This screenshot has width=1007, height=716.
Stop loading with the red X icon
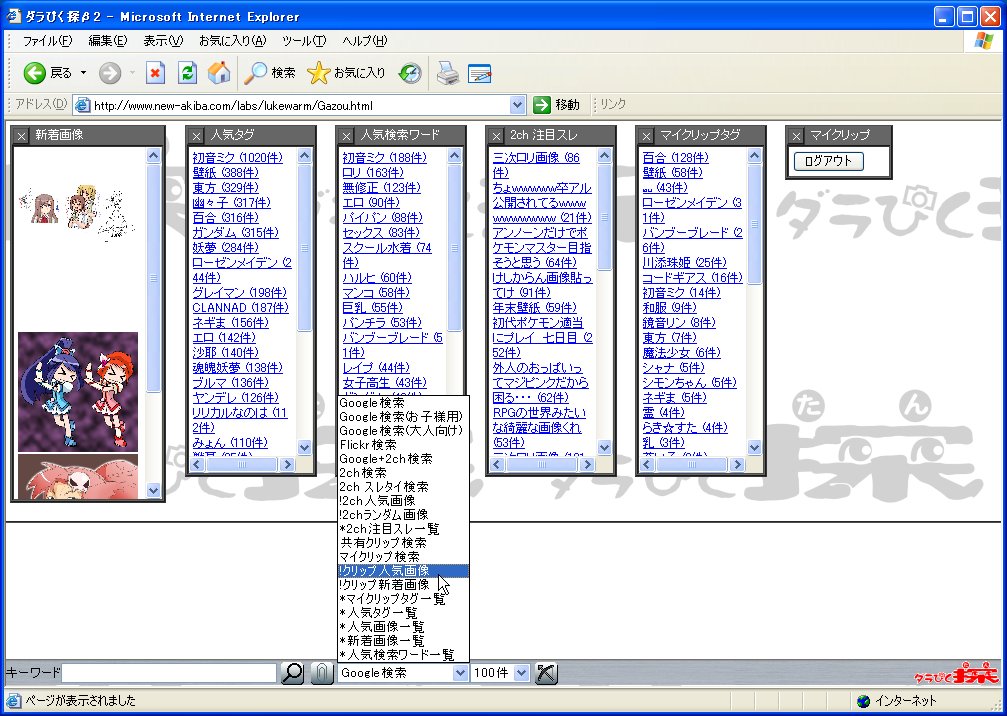(x=155, y=73)
